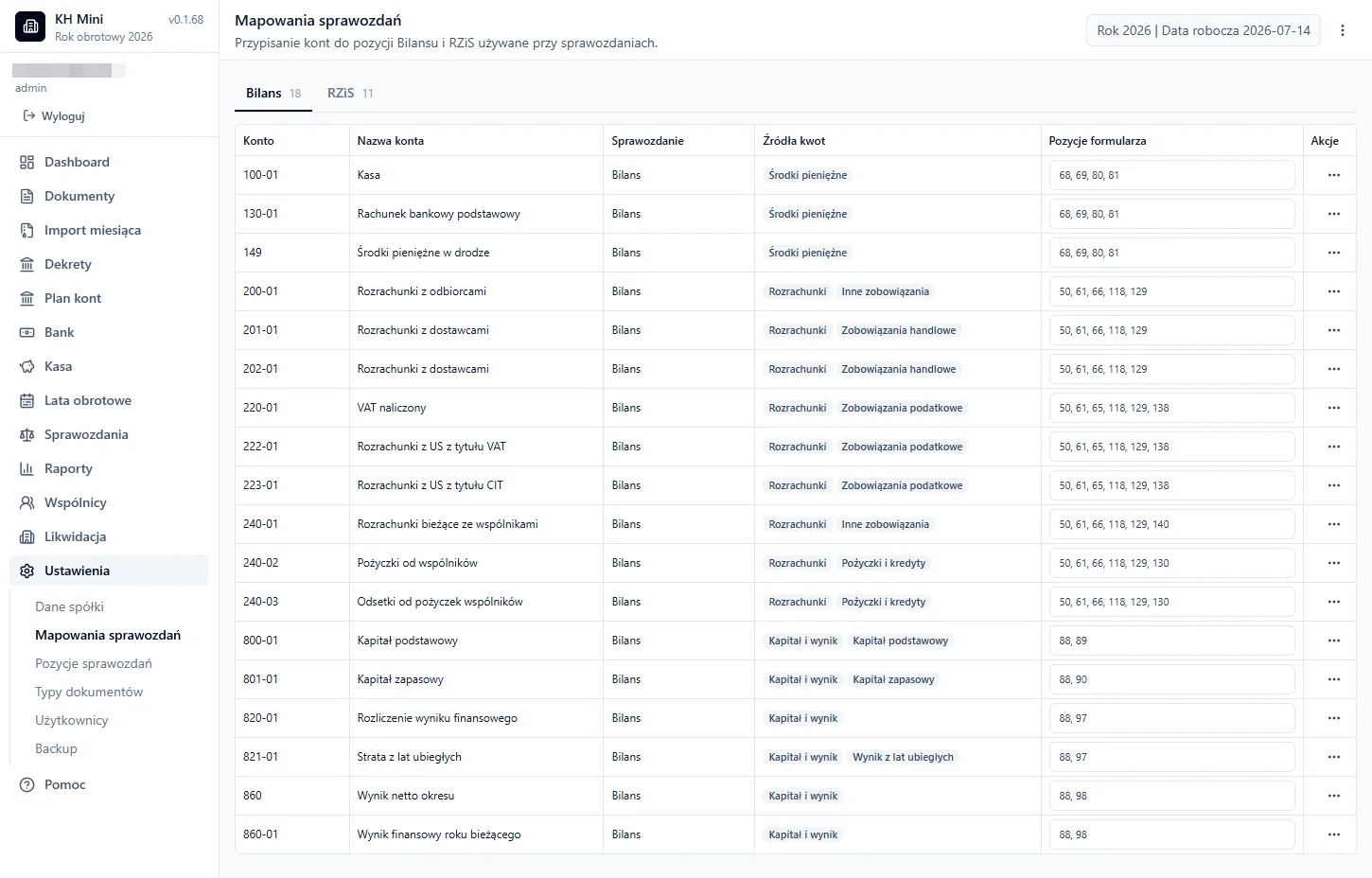Click the Lata obrotowe calendar icon
Viewport: 1372px width, 878px height.
click(26, 400)
